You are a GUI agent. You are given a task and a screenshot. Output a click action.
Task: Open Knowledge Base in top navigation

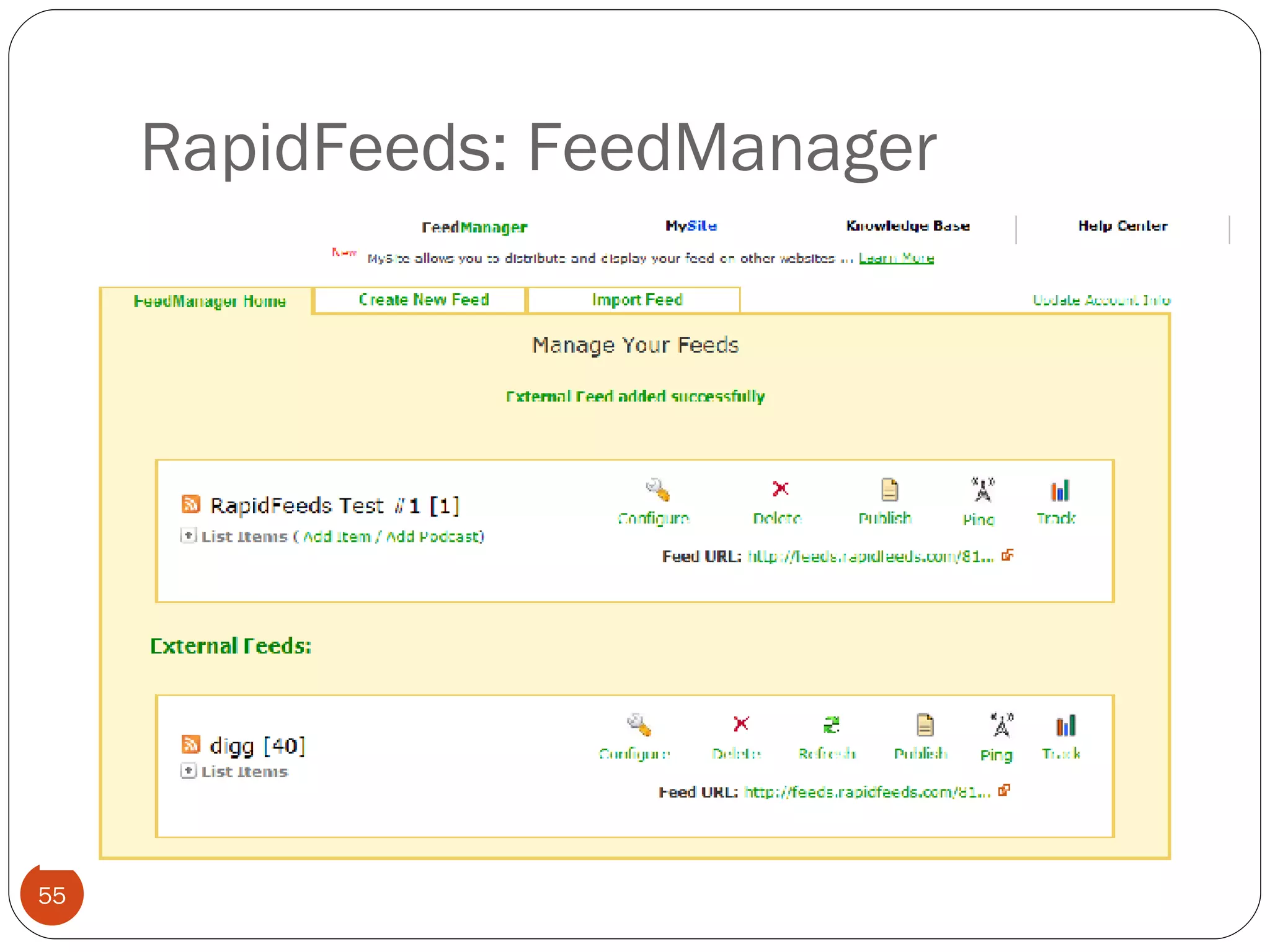coord(908,226)
